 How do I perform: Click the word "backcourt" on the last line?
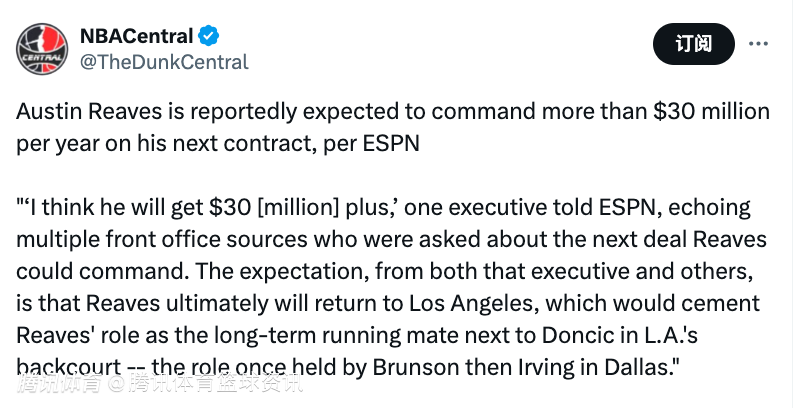tap(69, 367)
